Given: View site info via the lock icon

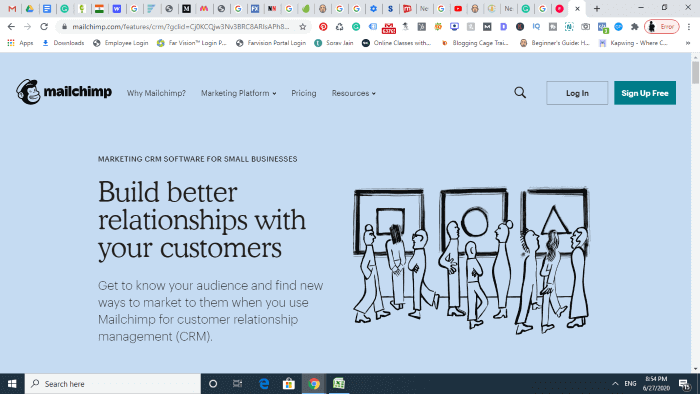Looking at the screenshot, I should pos(64,27).
